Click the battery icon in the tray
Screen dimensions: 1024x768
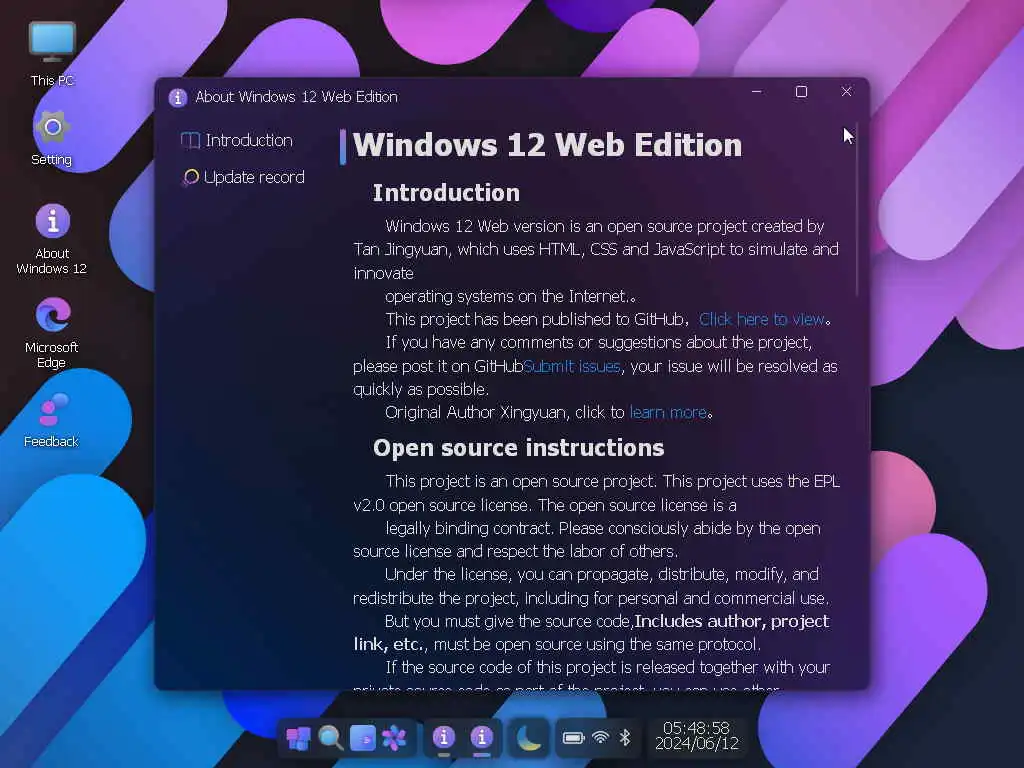[573, 738]
